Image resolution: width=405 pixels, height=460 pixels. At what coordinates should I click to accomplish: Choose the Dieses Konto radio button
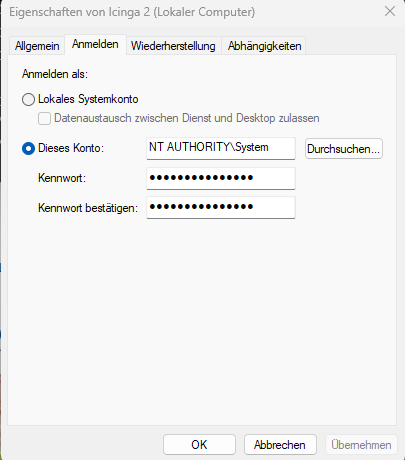coord(28,148)
